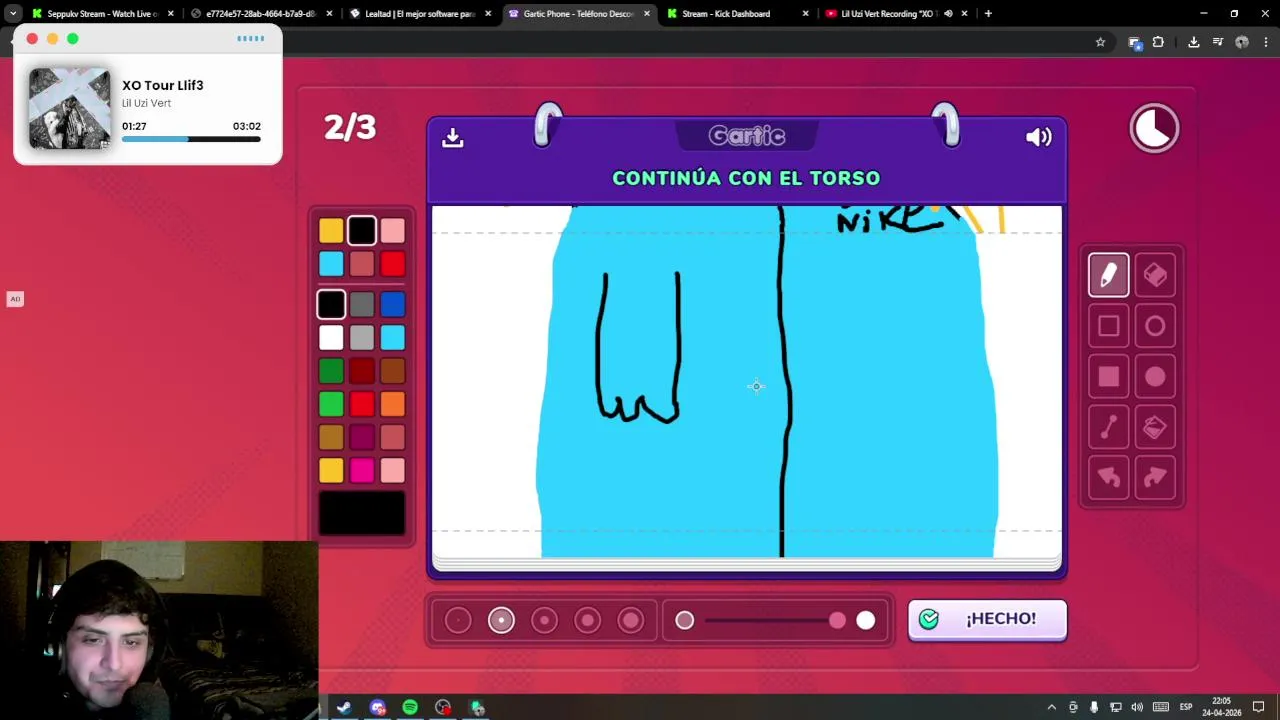1280x720 pixels.
Task: Select the largest brush size
Action: coord(630,621)
